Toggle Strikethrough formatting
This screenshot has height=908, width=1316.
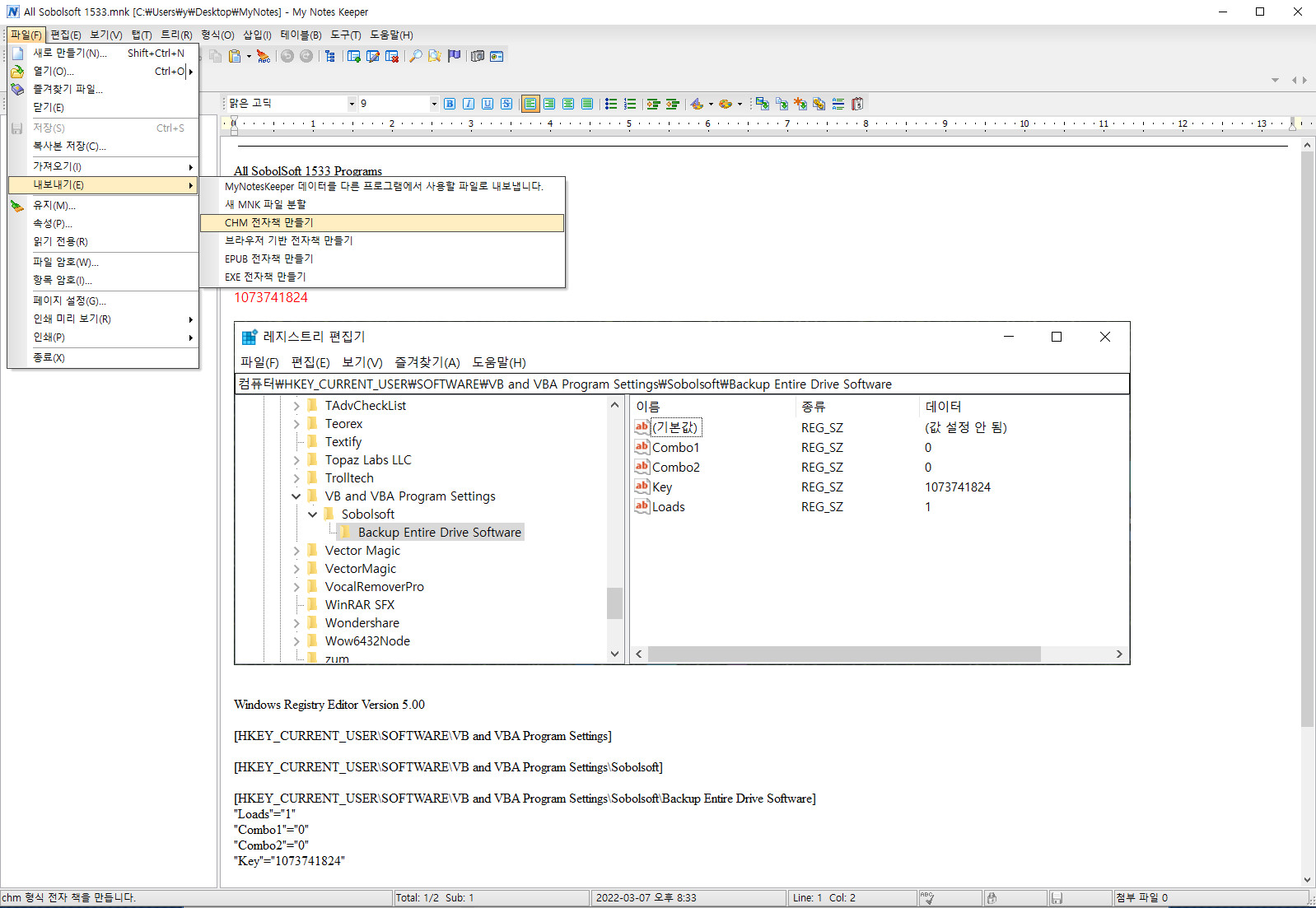pyautogui.click(x=506, y=104)
